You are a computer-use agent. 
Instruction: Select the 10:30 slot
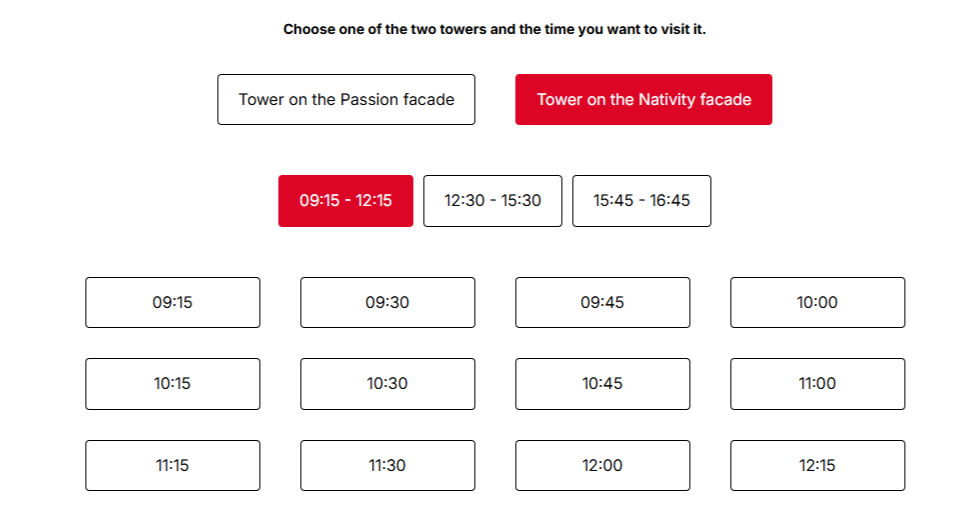point(387,384)
